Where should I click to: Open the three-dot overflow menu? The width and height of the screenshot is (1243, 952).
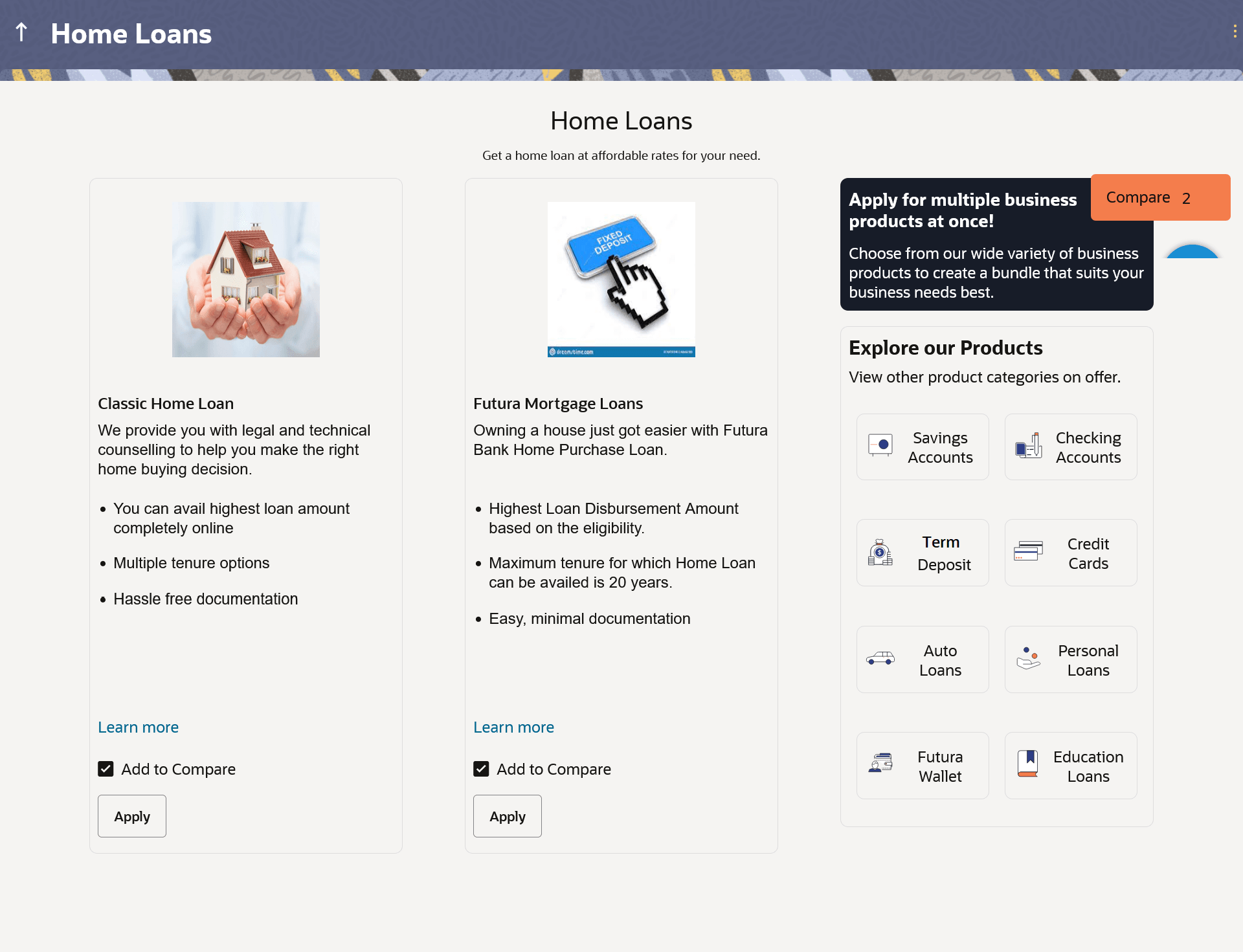click(1235, 32)
